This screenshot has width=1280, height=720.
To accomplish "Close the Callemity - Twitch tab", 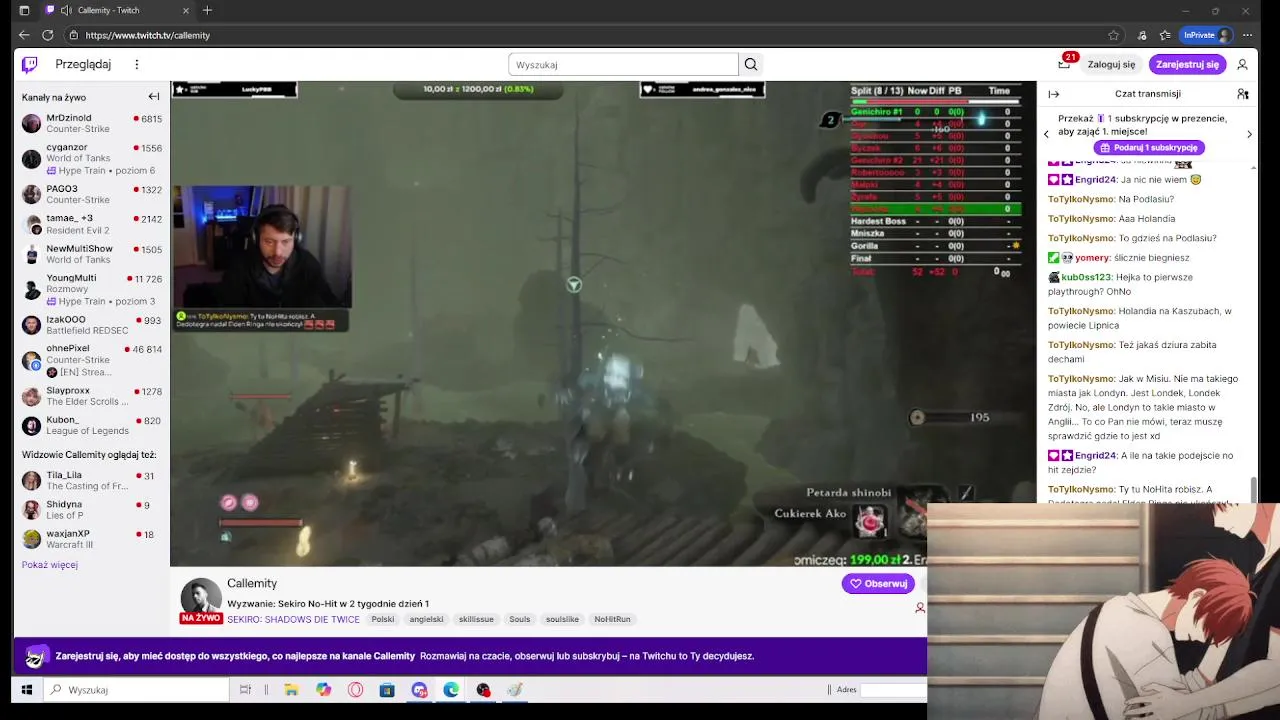I will click(x=186, y=10).
